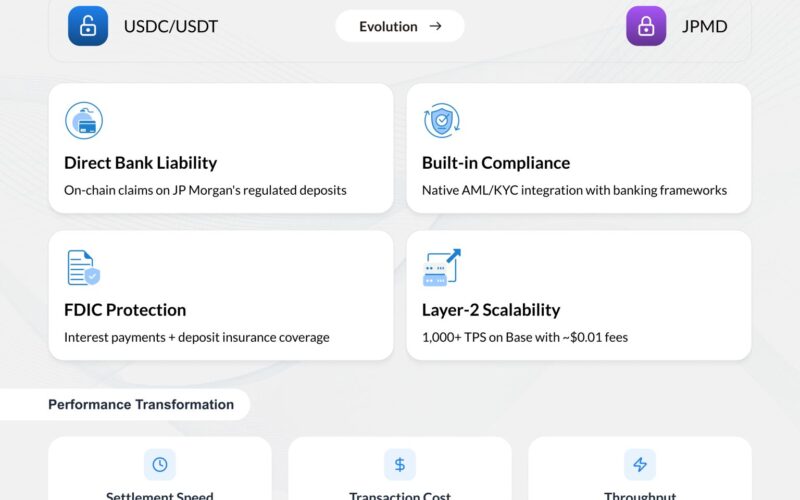Click the USDC/USDT label text
Viewport: 800px width, 500px height.
(x=171, y=27)
